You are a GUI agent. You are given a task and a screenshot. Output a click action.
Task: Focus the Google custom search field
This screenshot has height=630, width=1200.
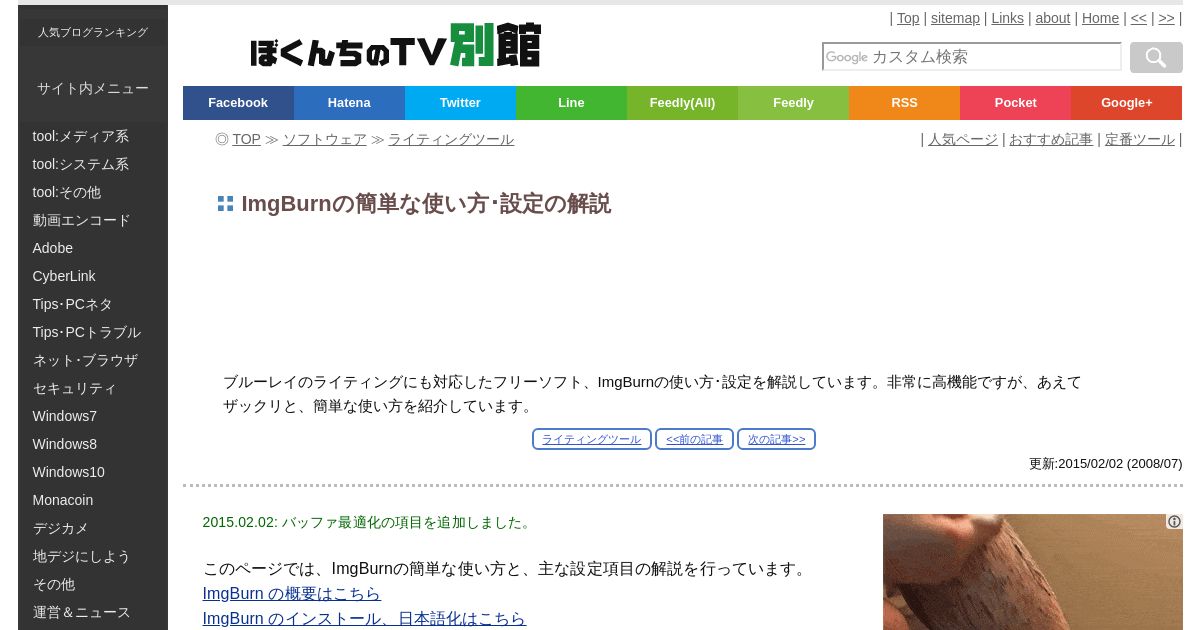click(x=971, y=57)
